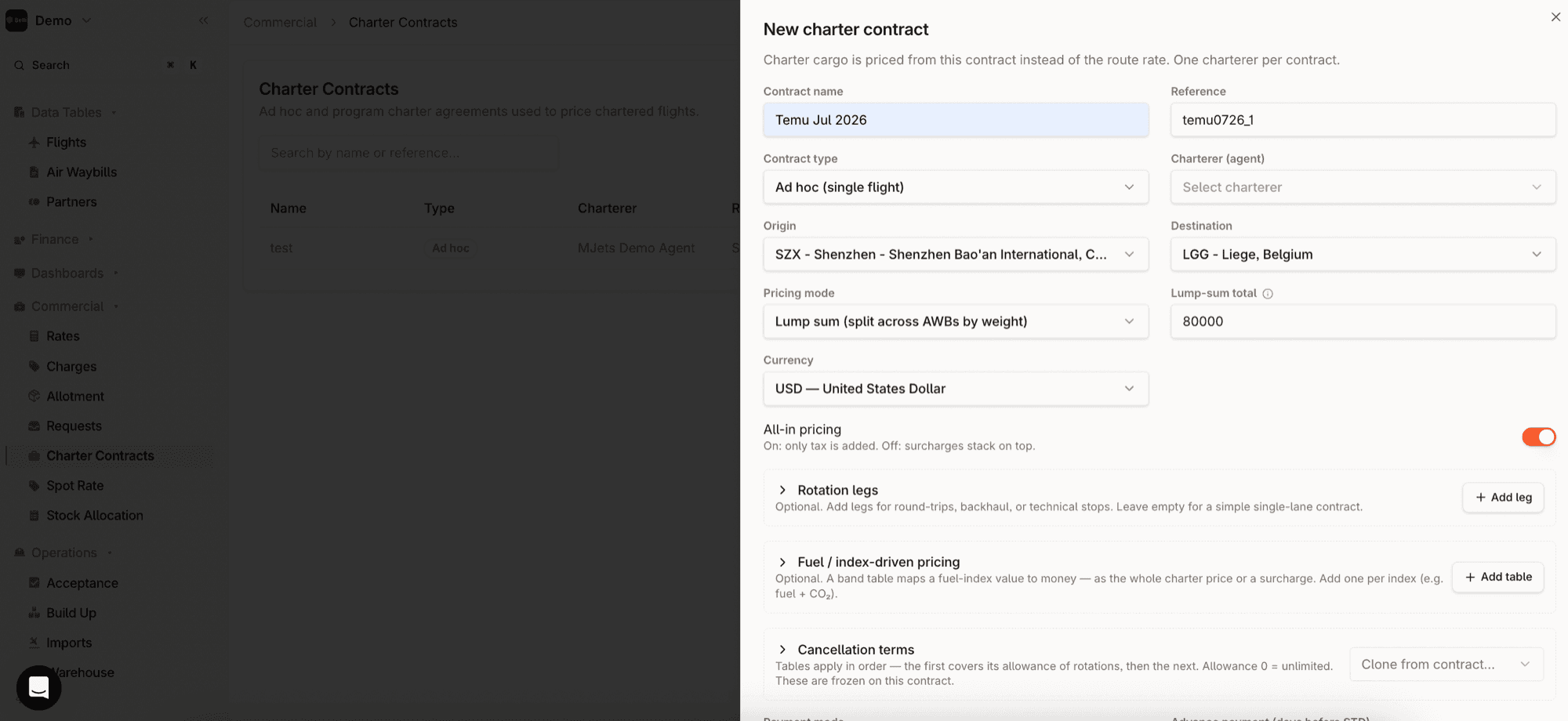Click the Contract name input field
Viewport: 1568px width, 721px height.
[956, 120]
